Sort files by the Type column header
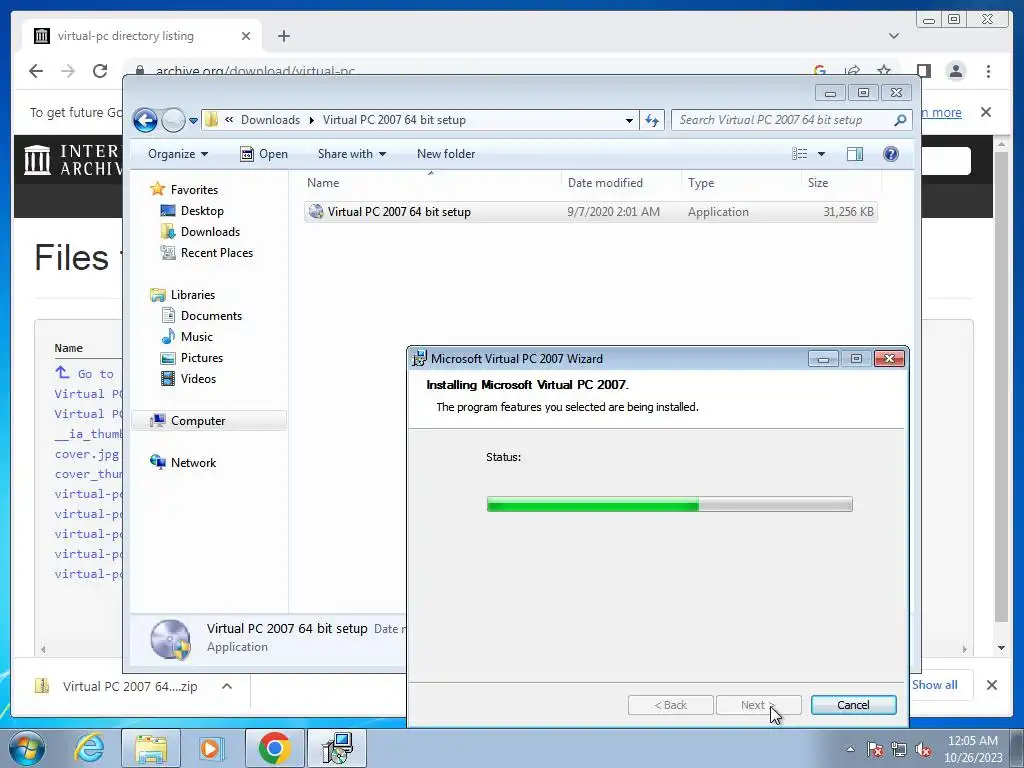The width and height of the screenshot is (1024, 768). click(741, 183)
